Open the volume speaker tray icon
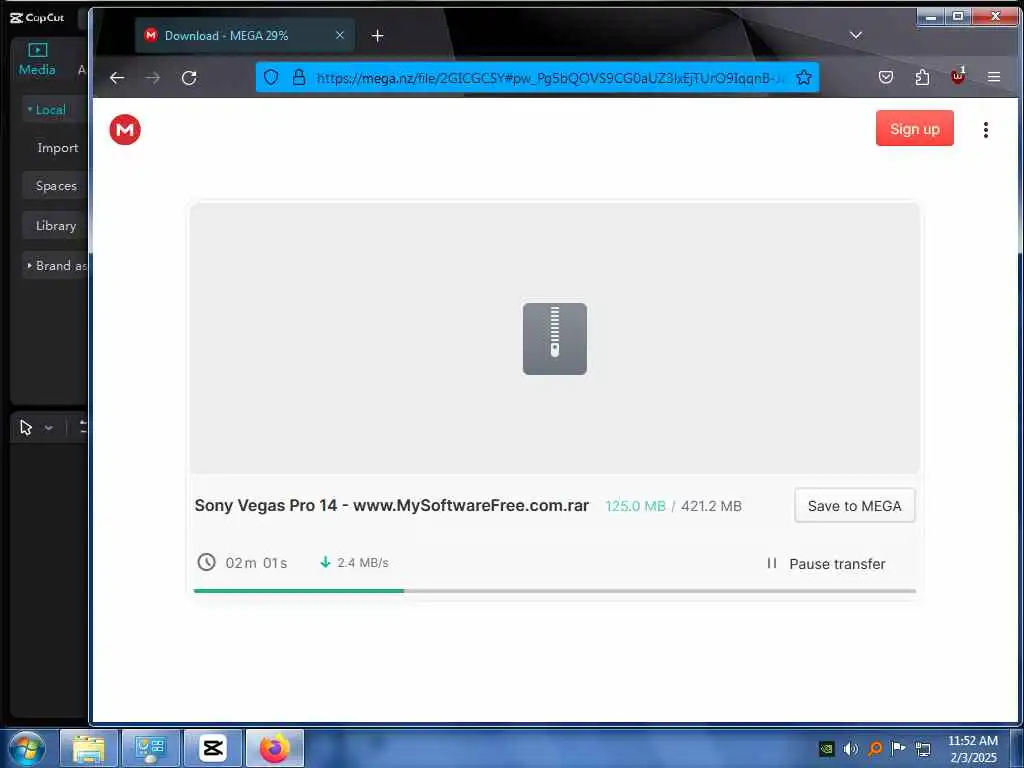Screen dimensions: 1024x768 point(850,748)
